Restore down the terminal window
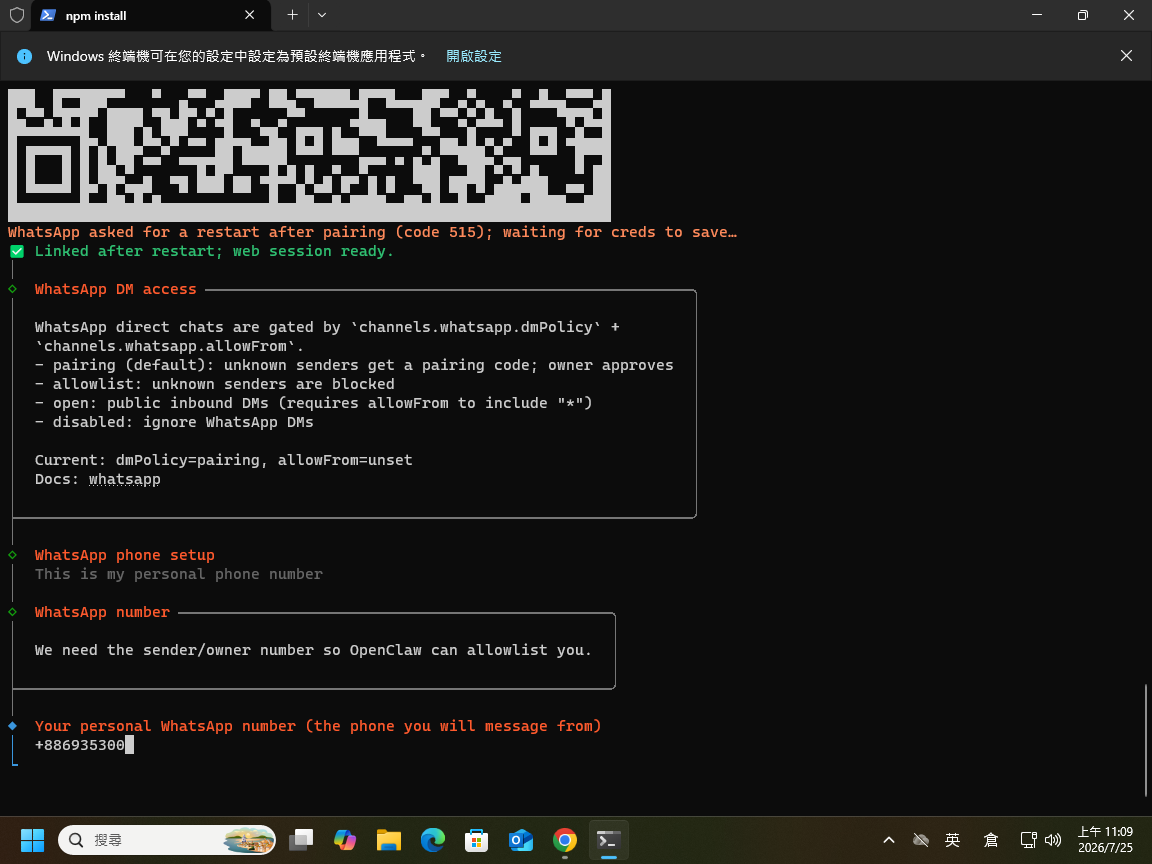Image resolution: width=1152 pixels, height=864 pixels. click(x=1083, y=15)
